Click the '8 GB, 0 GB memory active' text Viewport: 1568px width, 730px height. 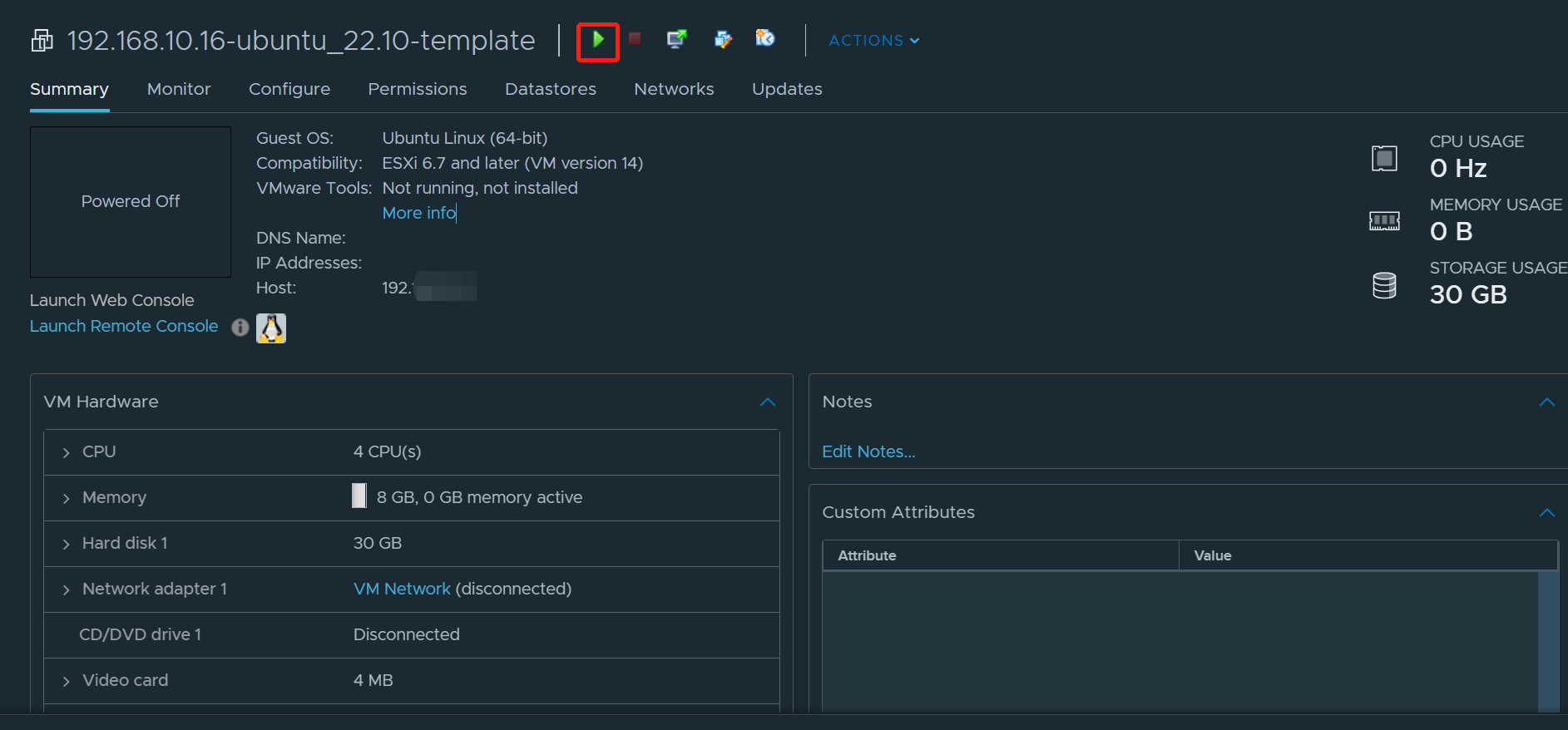pos(479,497)
